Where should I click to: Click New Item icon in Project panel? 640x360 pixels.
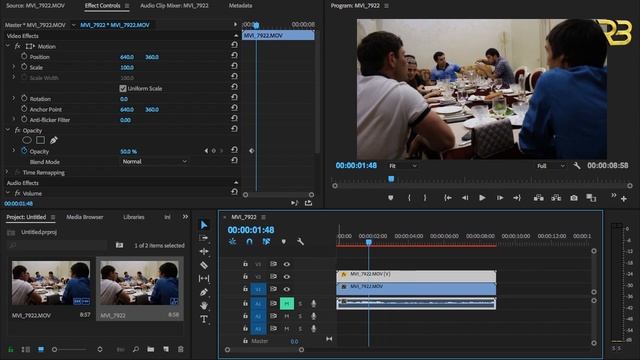point(166,349)
